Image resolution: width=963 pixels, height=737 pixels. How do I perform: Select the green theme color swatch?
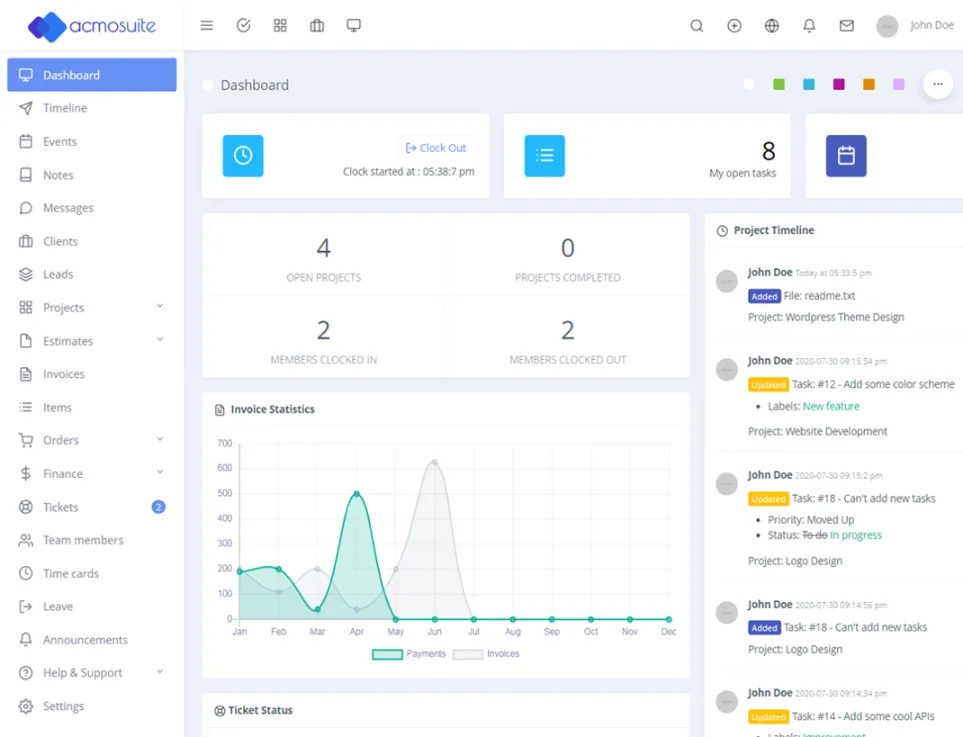coord(779,85)
